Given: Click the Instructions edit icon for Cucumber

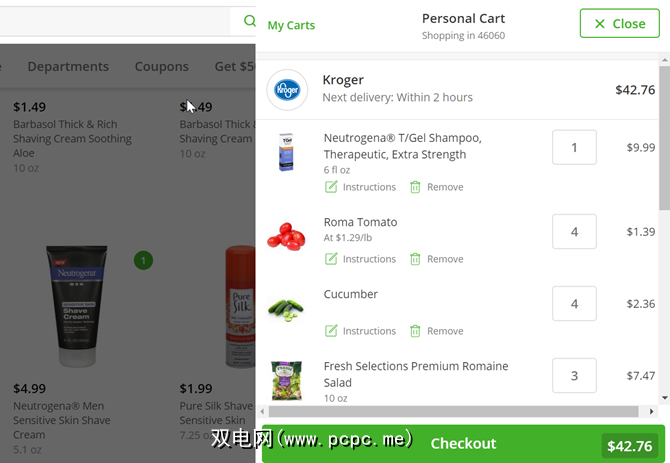Looking at the screenshot, I should [331, 331].
